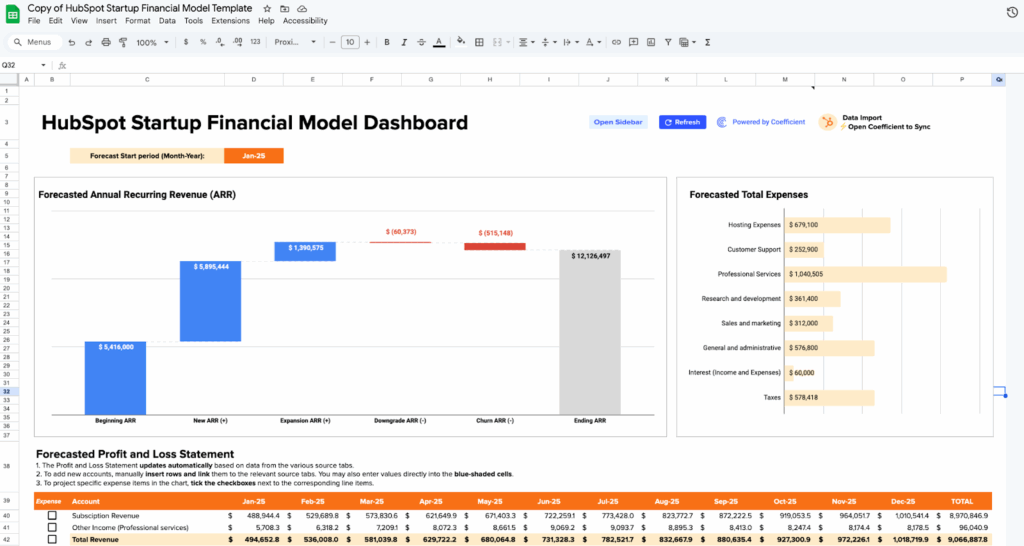The height and width of the screenshot is (546, 1024).
Task: Tick the Other Income checkbox
Action: pos(51,527)
